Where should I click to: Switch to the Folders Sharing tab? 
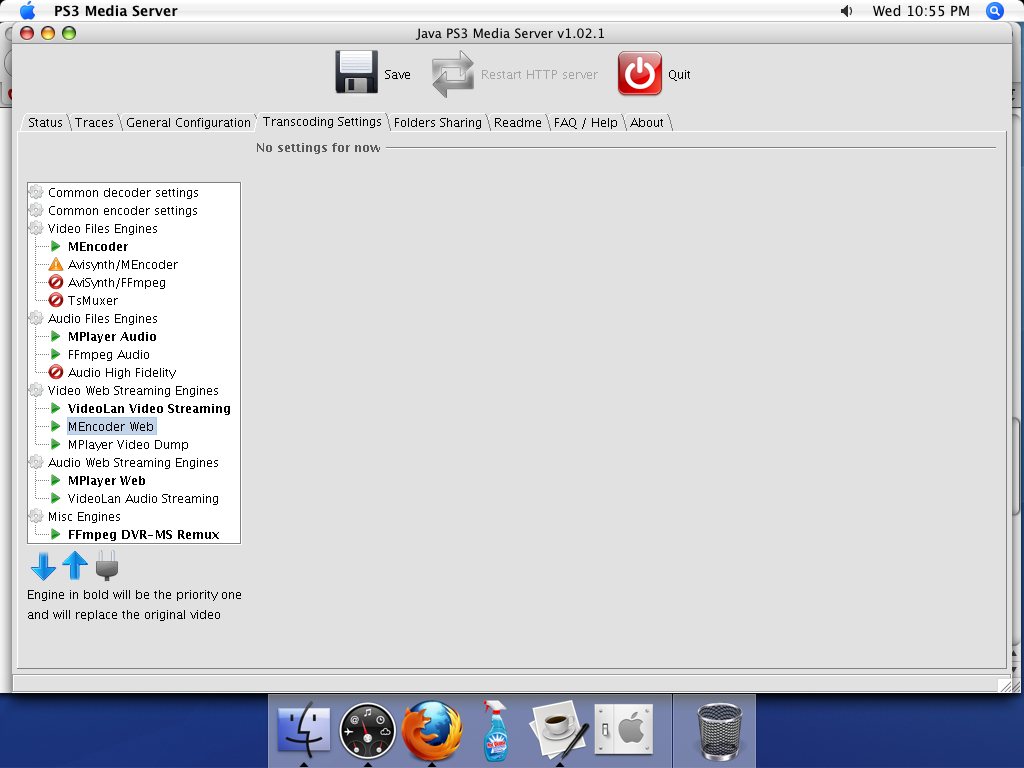437,122
